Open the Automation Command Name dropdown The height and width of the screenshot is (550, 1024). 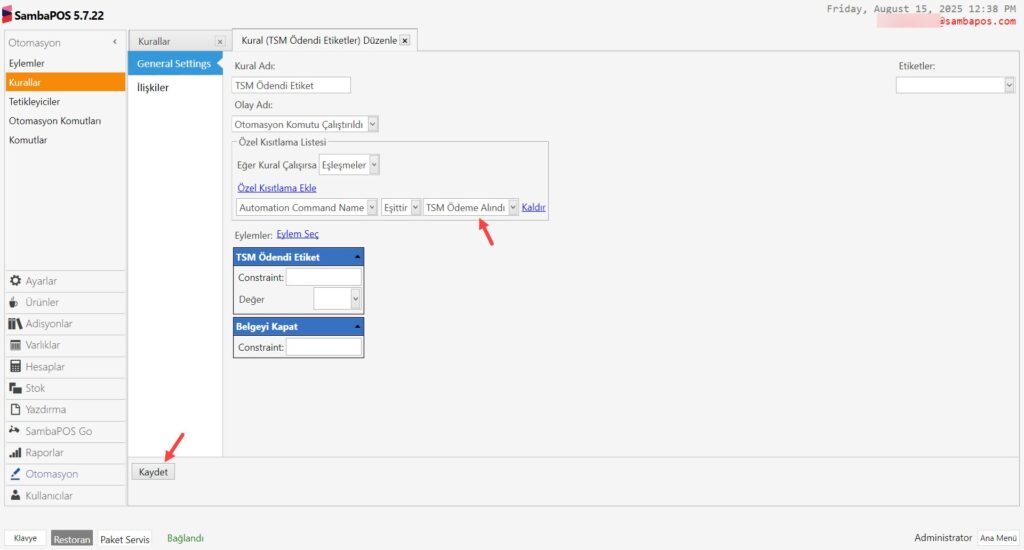coord(372,208)
